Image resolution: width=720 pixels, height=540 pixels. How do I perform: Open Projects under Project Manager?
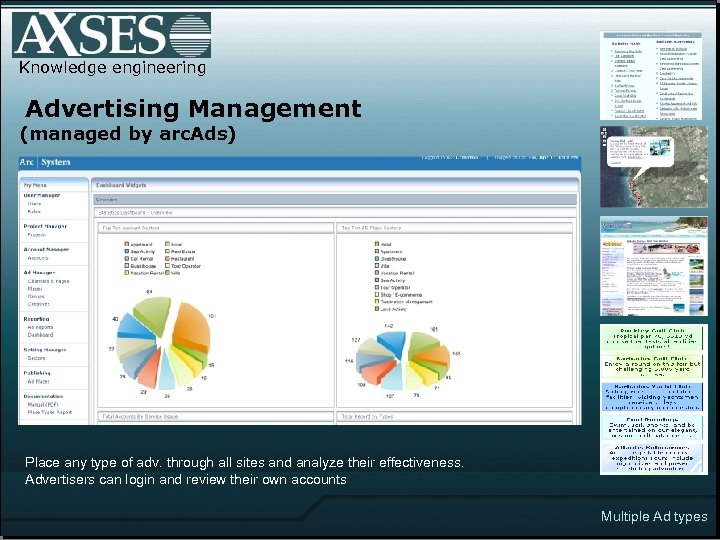pos(37,235)
